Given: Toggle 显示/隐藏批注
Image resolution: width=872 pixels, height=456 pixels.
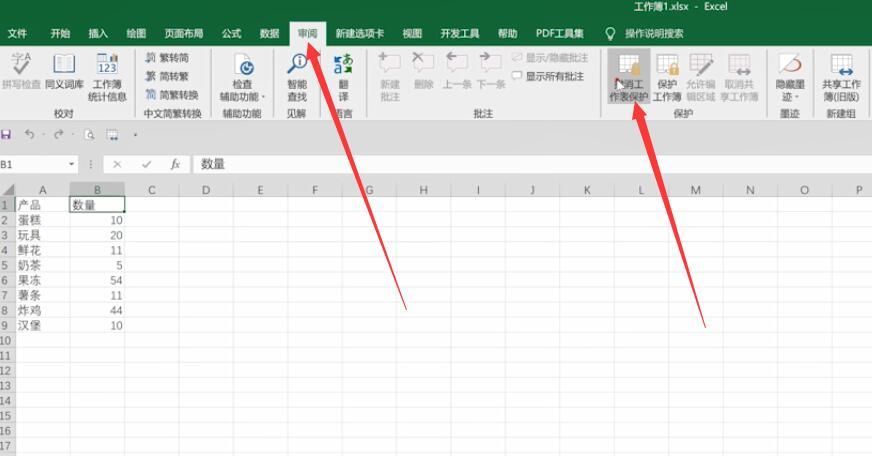Looking at the screenshot, I should (x=549, y=57).
